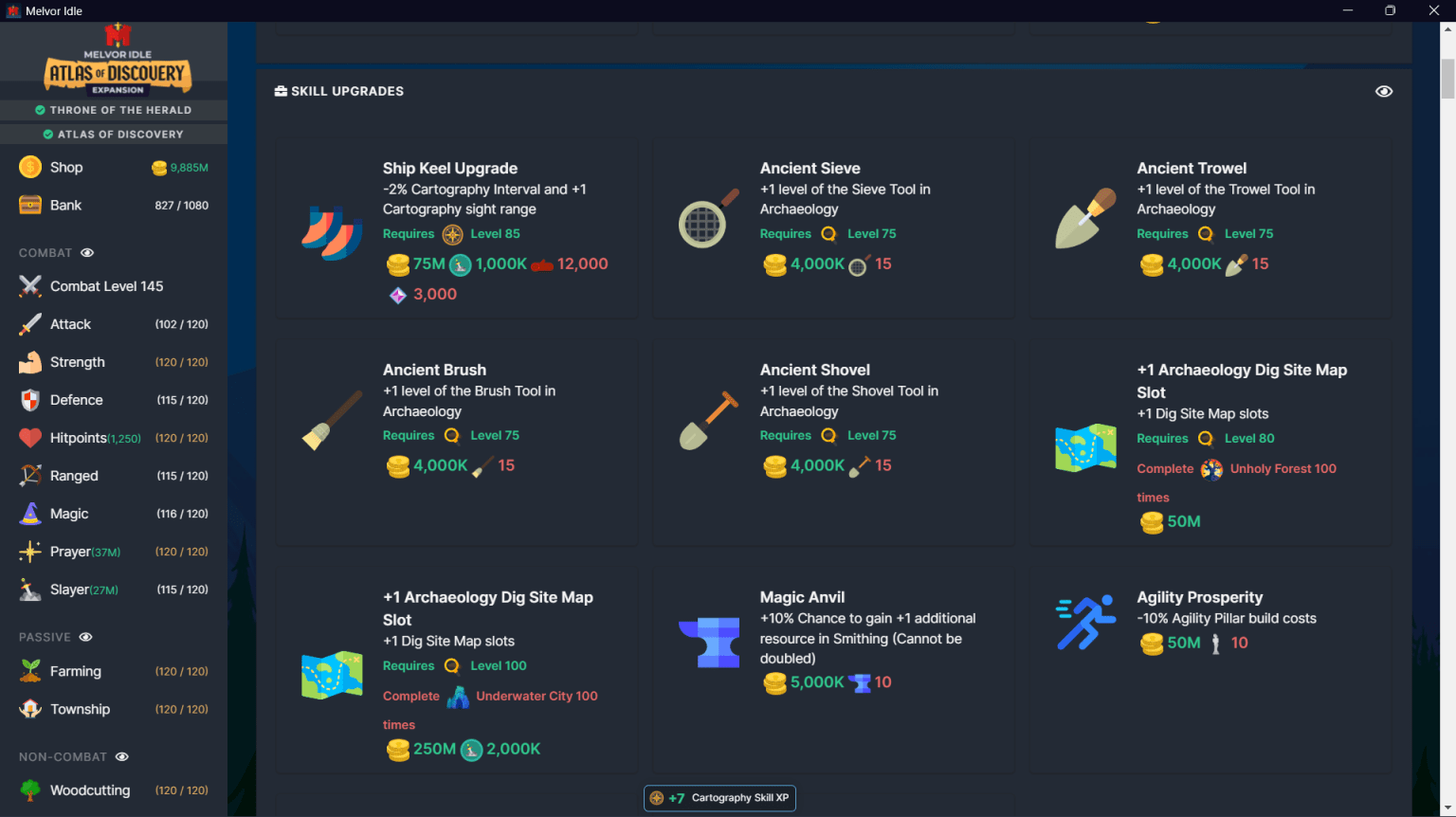The image size is (1456, 817).
Task: Select the Farming skill icon
Action: (x=31, y=670)
